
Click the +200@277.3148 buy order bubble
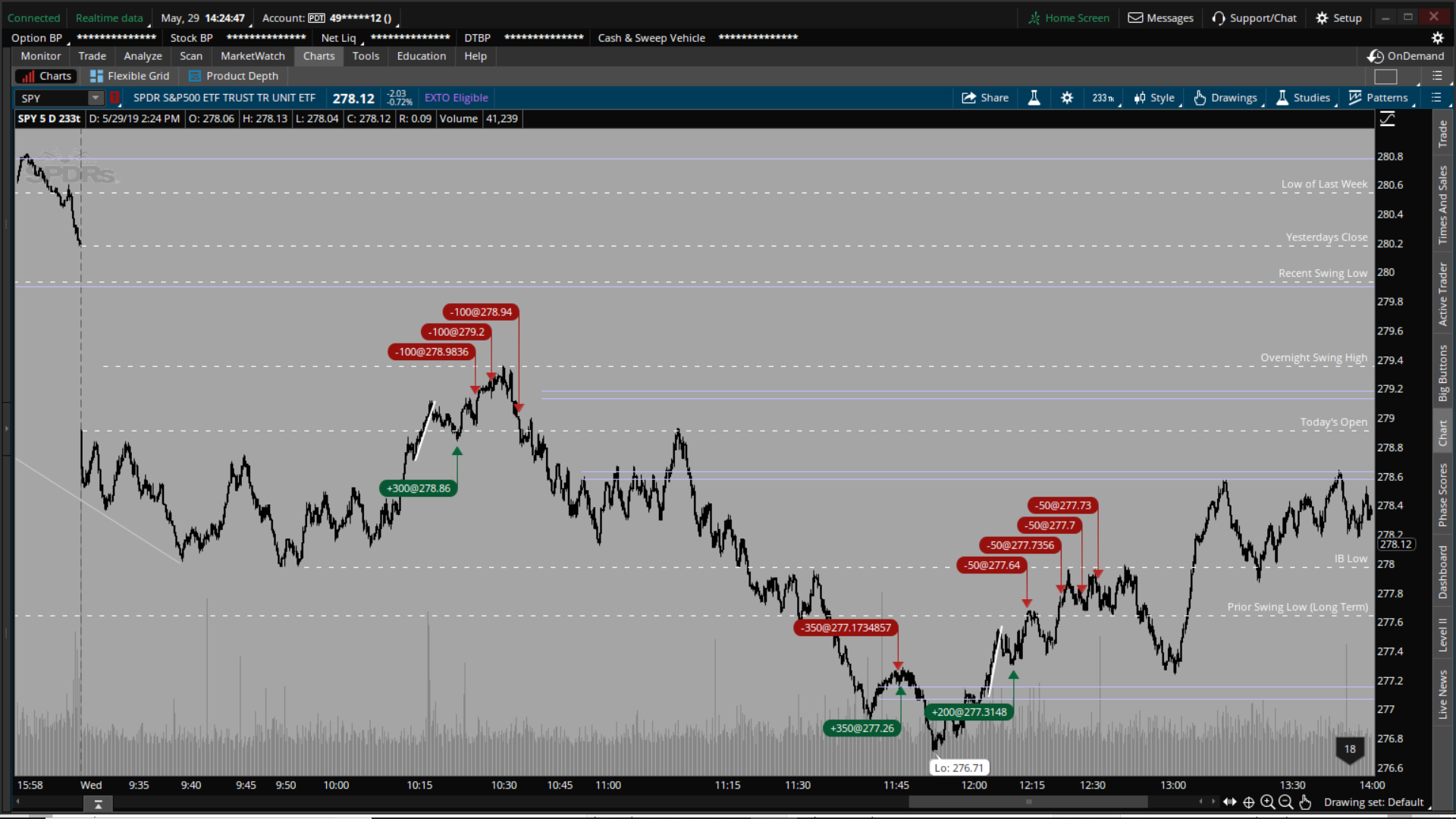tap(969, 712)
